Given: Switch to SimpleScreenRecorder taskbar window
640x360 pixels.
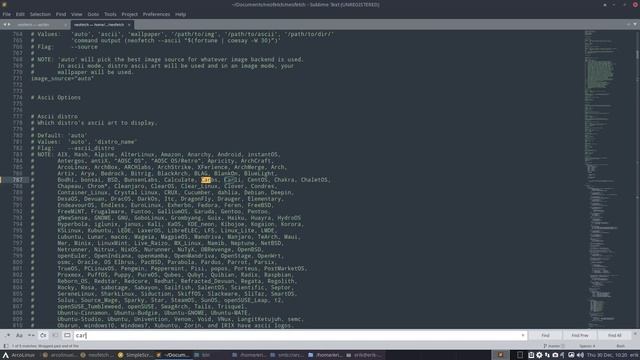Looking at the screenshot, I should 135,355.
